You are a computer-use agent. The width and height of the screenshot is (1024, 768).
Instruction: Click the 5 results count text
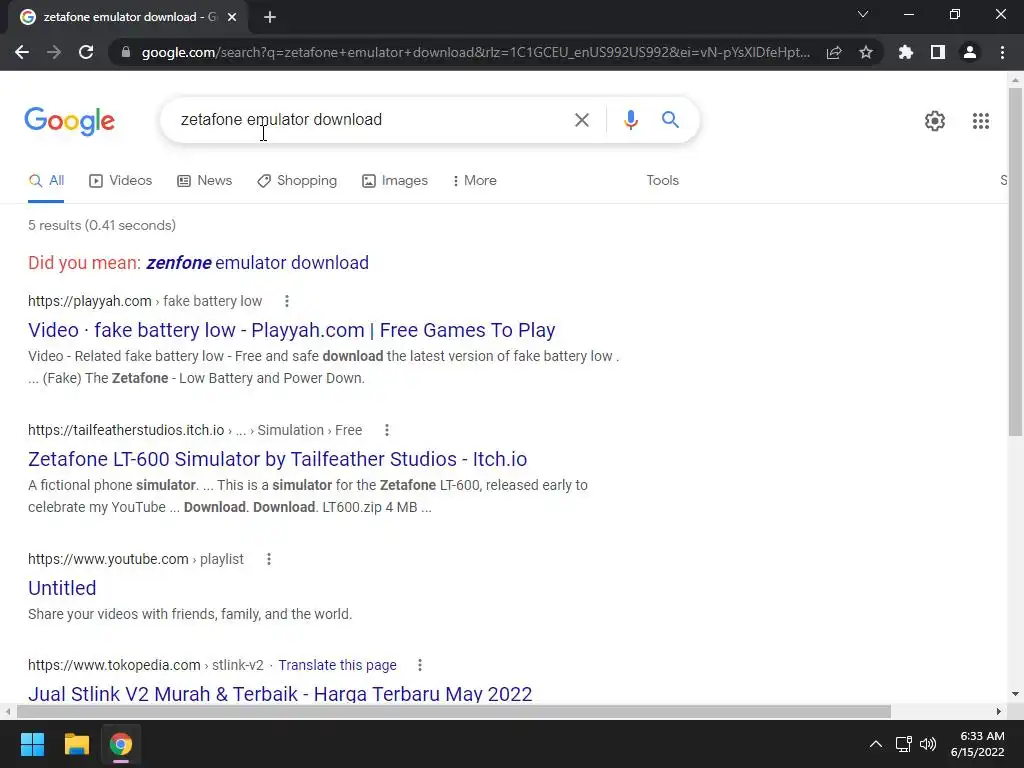[102, 225]
